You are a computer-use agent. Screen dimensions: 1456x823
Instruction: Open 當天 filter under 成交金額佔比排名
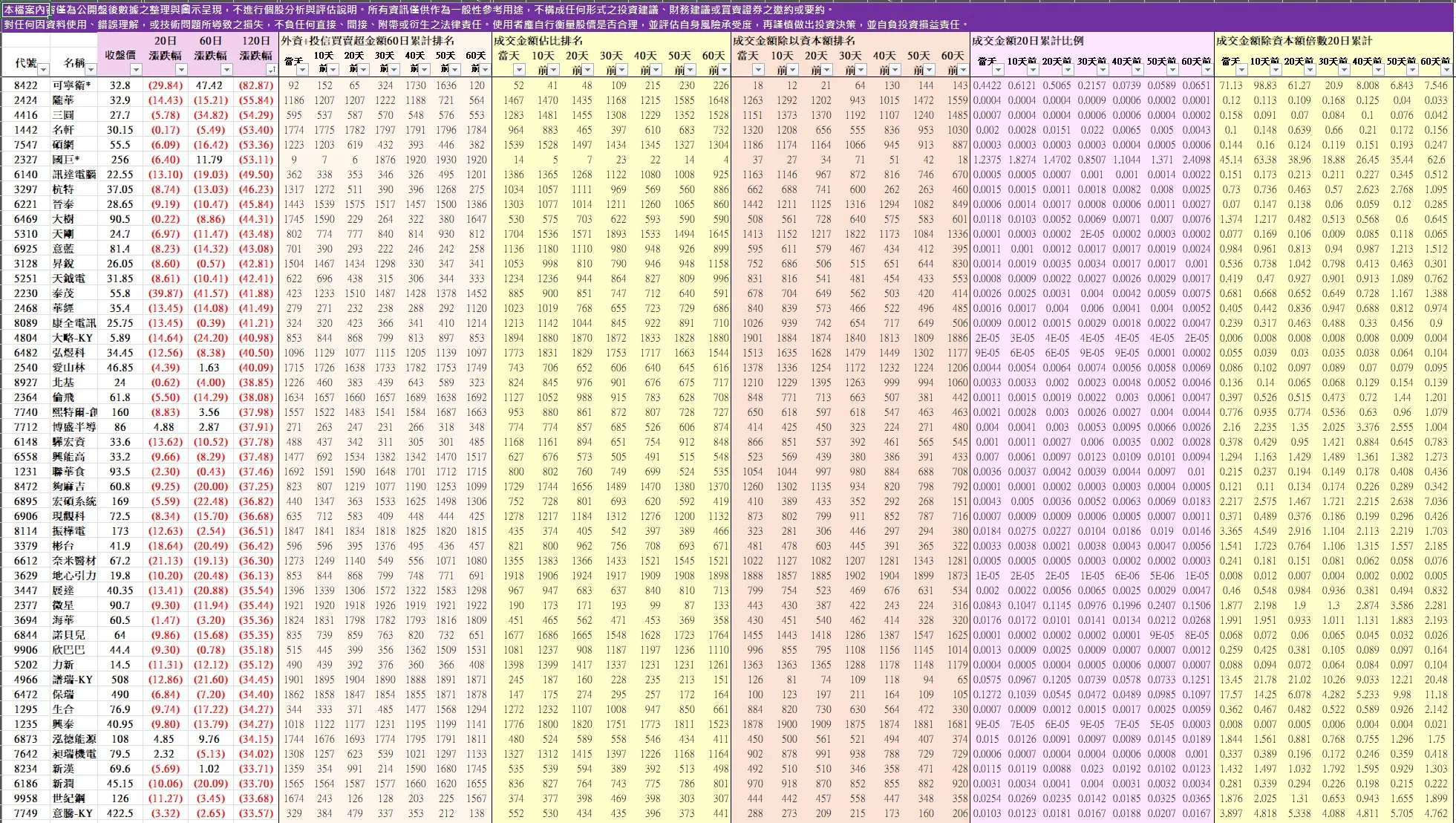pyautogui.click(x=519, y=69)
